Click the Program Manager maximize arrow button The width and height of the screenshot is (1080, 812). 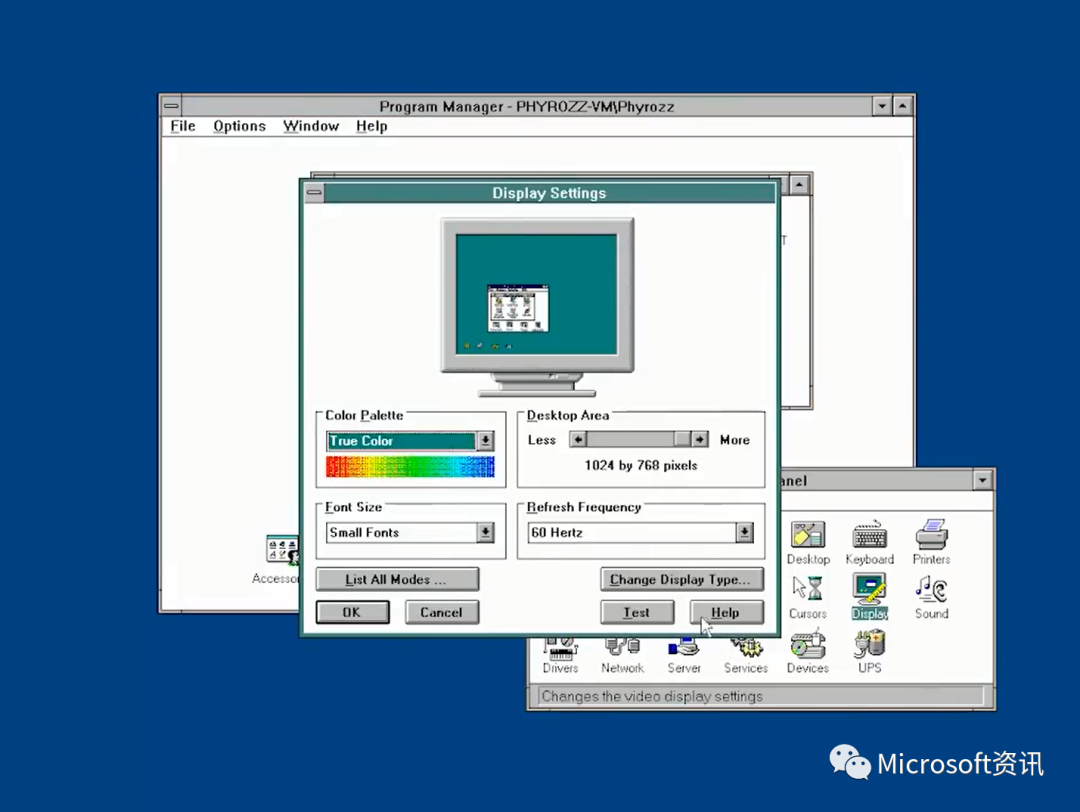coord(902,106)
